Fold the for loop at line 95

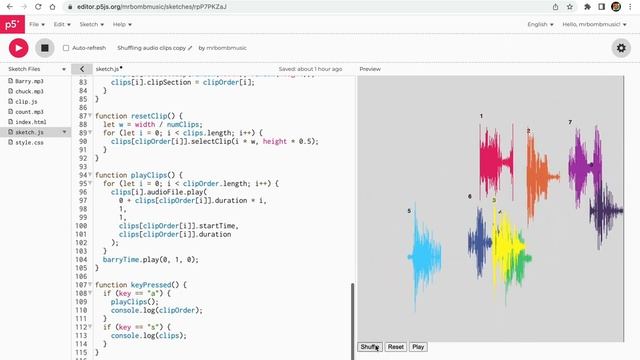(90, 184)
